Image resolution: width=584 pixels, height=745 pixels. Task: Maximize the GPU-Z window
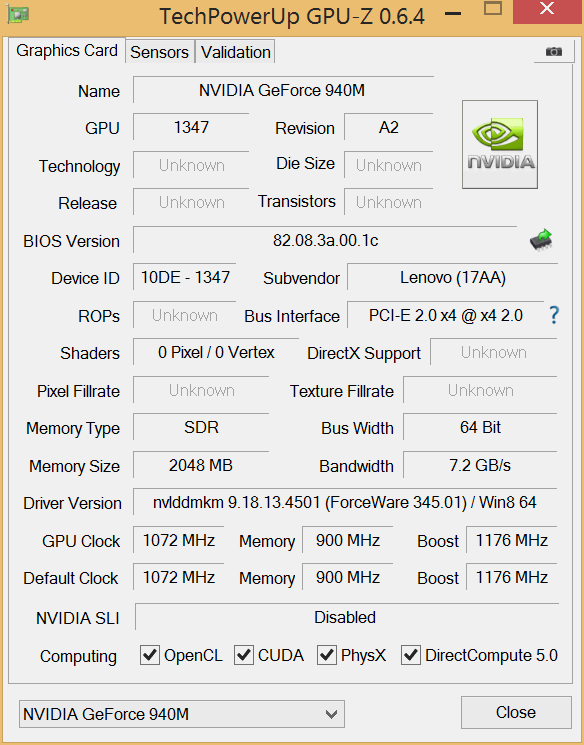coord(493,8)
